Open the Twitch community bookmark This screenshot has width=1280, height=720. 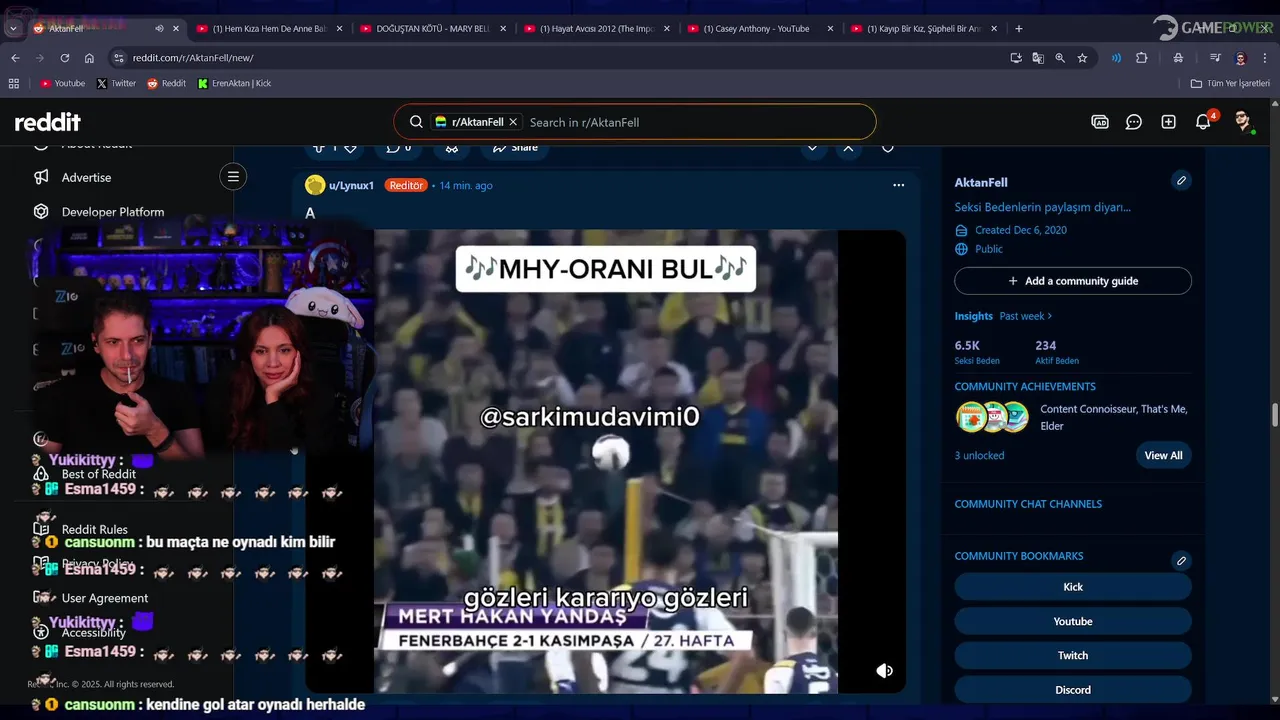pos(1073,655)
